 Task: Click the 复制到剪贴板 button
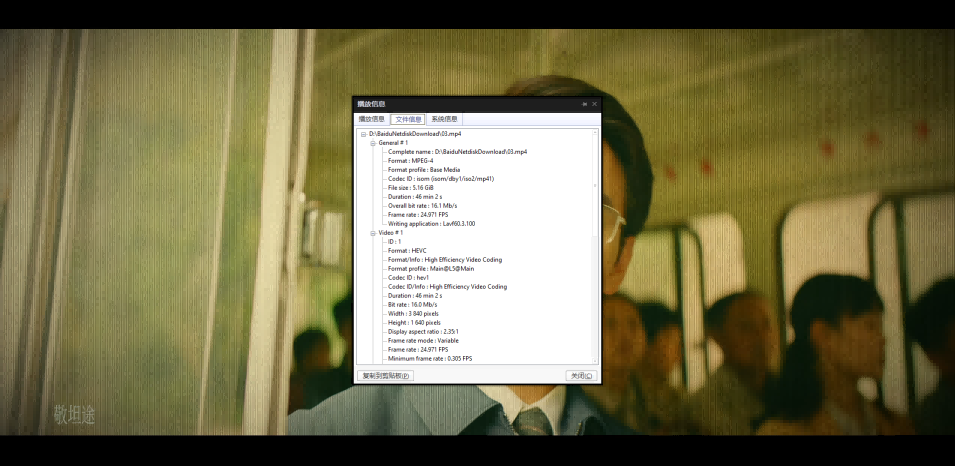pyautogui.click(x=385, y=376)
